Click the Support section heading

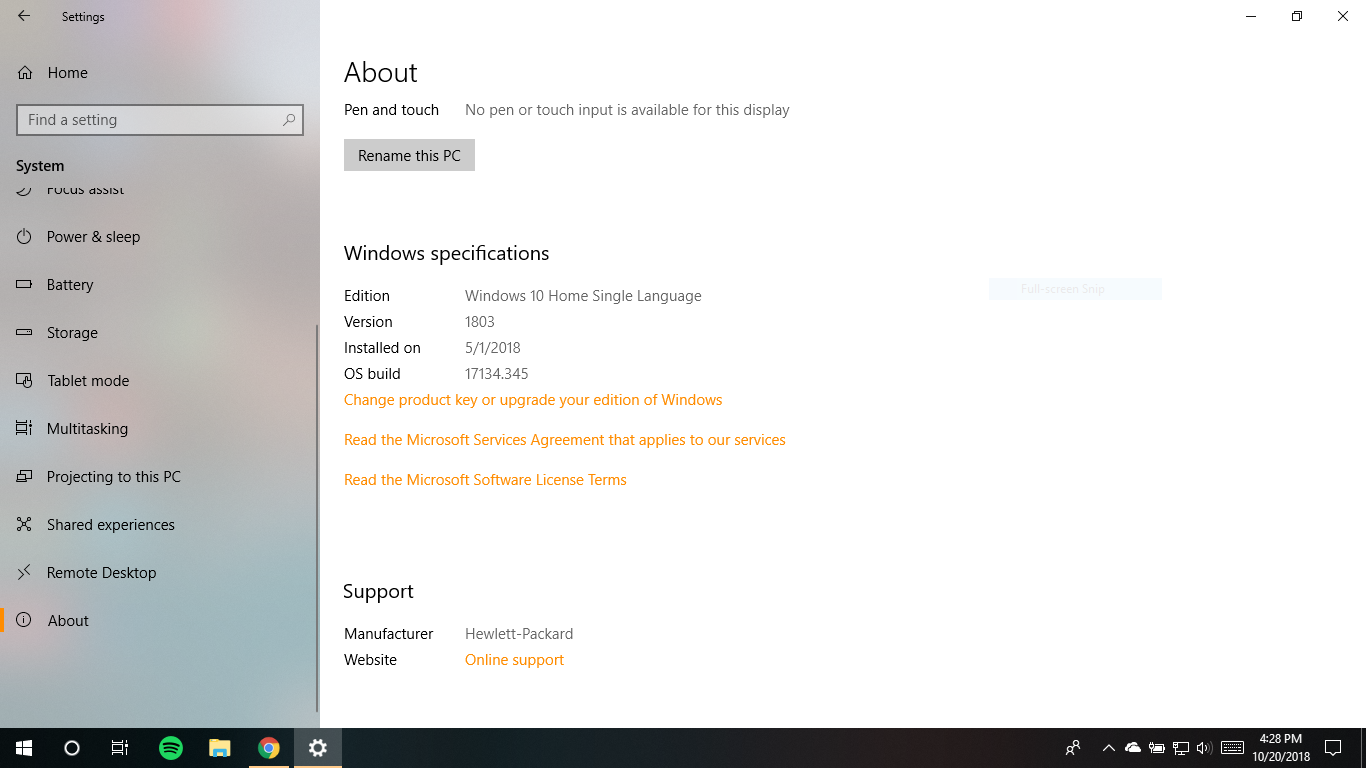(x=378, y=592)
